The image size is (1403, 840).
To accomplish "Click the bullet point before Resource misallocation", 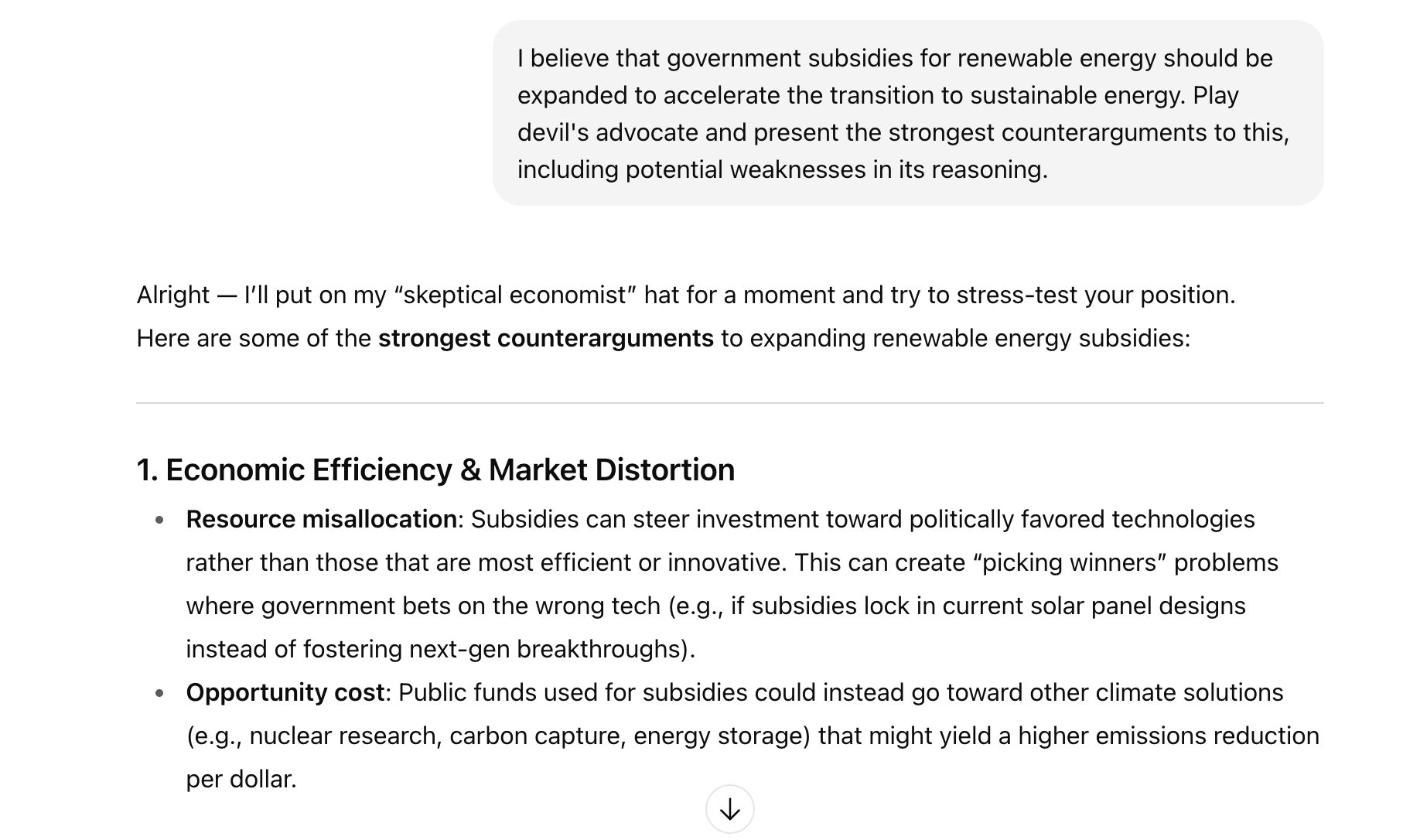I will click(x=159, y=520).
